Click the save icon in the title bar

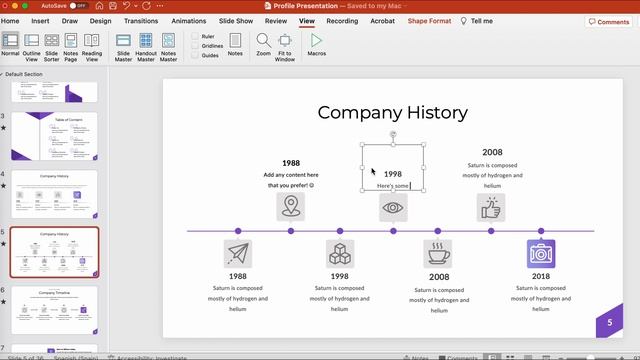coord(113,6)
